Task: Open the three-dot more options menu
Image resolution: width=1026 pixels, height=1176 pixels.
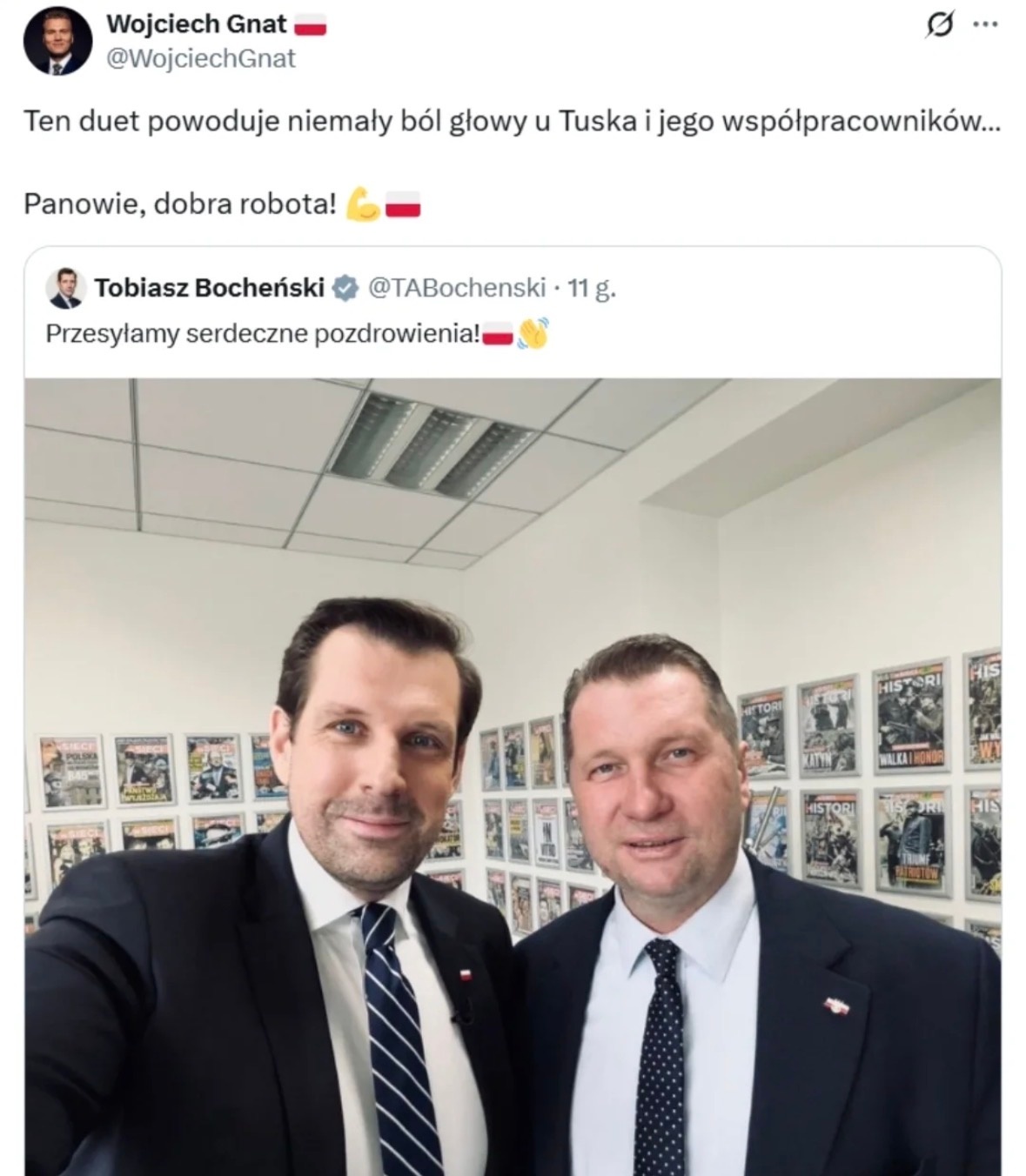Action: pos(985,24)
